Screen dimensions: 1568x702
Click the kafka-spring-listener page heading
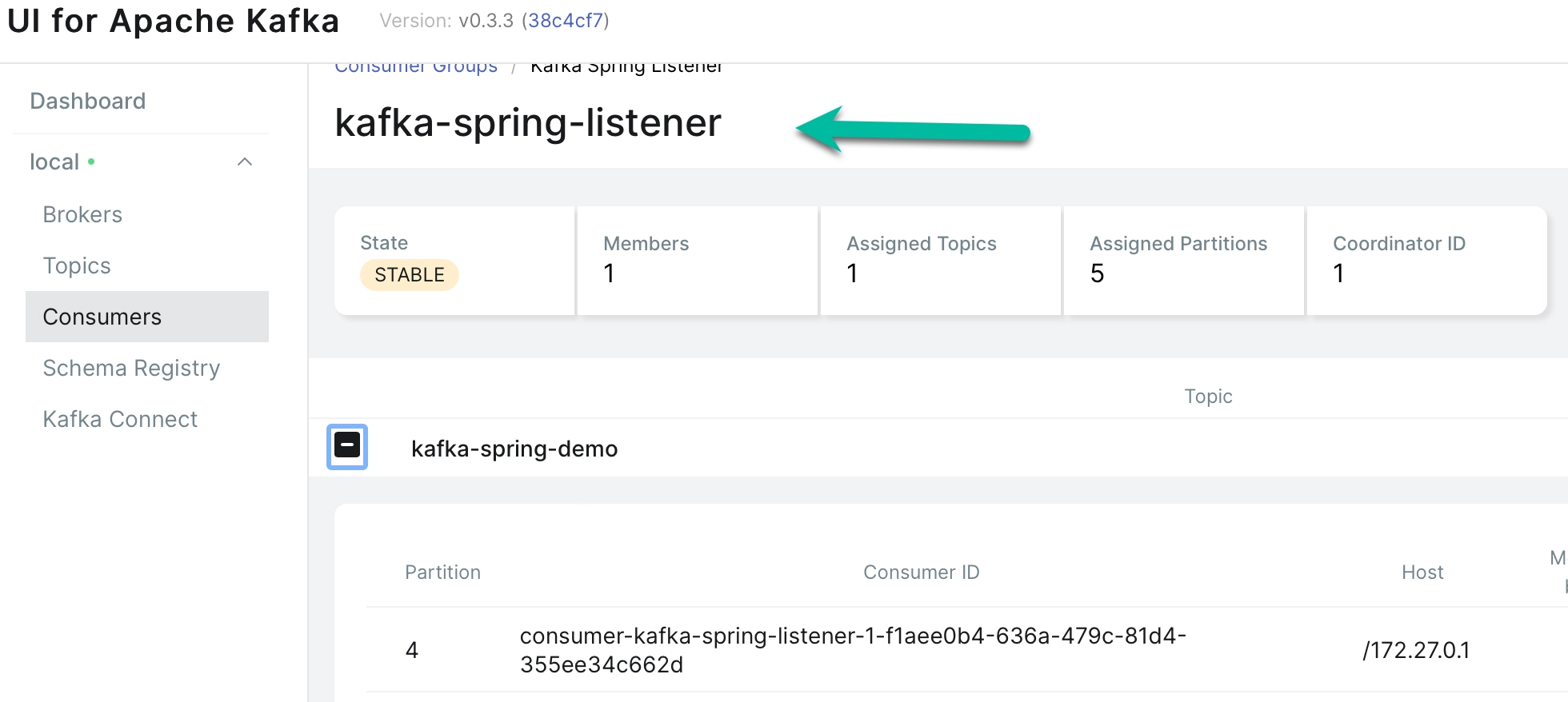tap(528, 123)
